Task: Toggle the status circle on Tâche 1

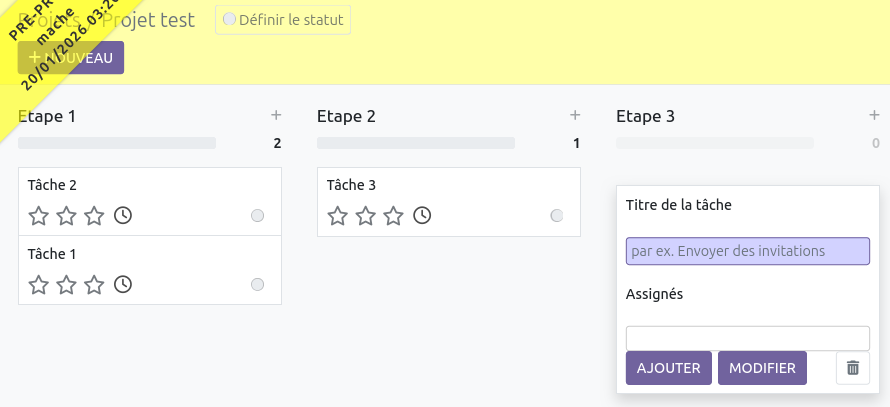Action: (257, 285)
